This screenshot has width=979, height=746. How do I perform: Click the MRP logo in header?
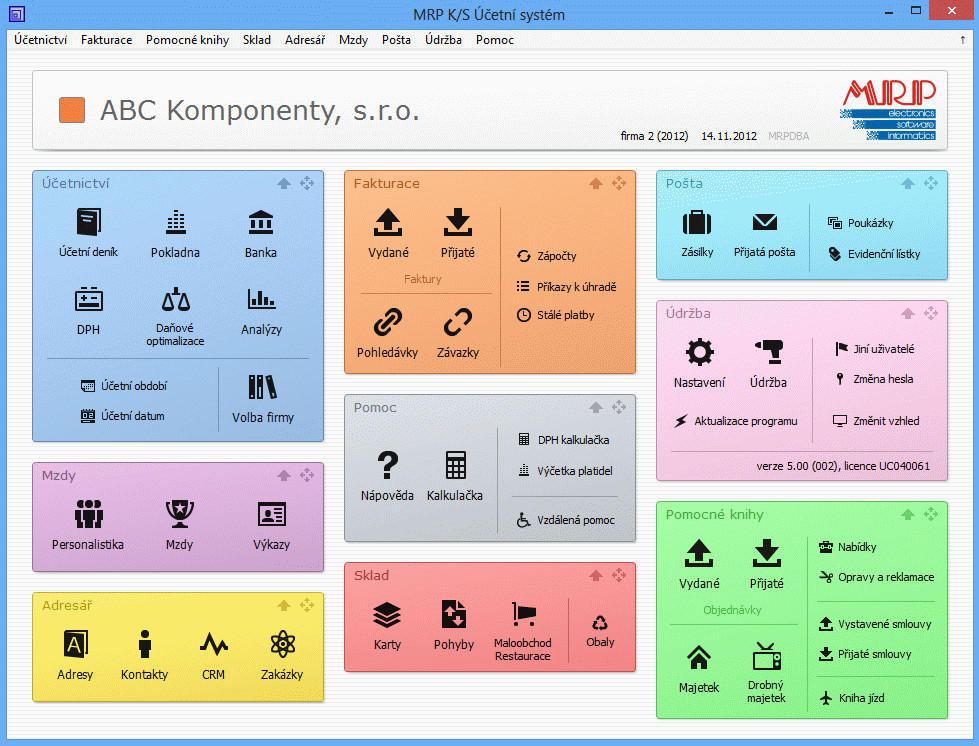click(888, 110)
